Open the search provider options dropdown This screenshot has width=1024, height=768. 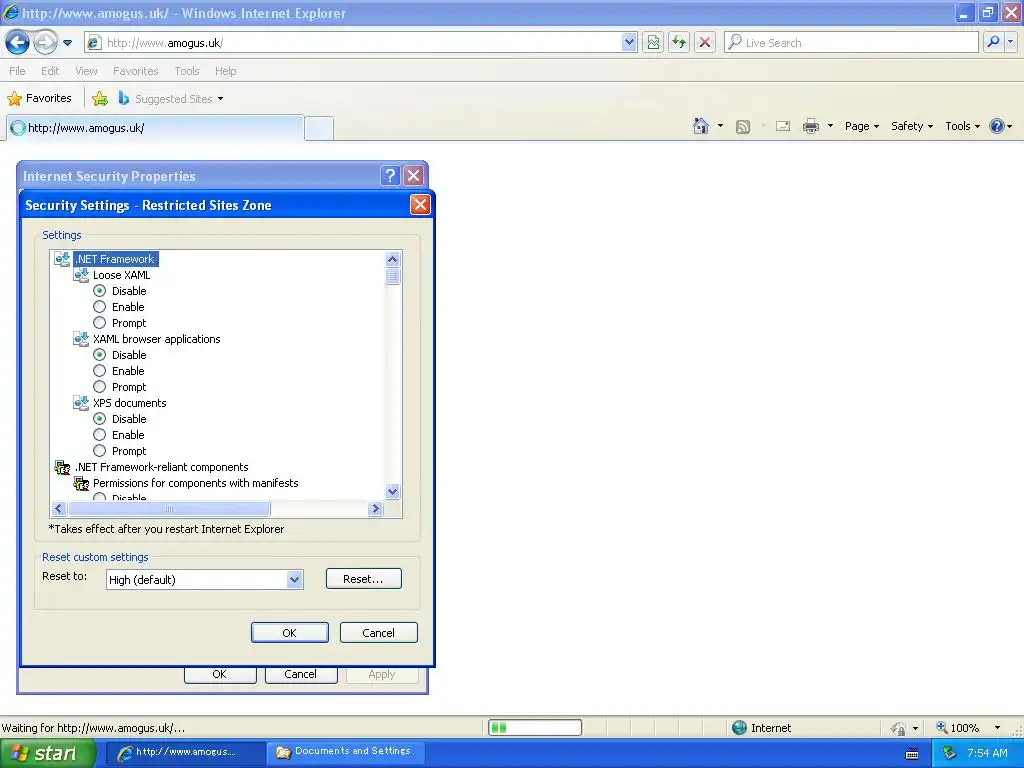click(x=1010, y=42)
